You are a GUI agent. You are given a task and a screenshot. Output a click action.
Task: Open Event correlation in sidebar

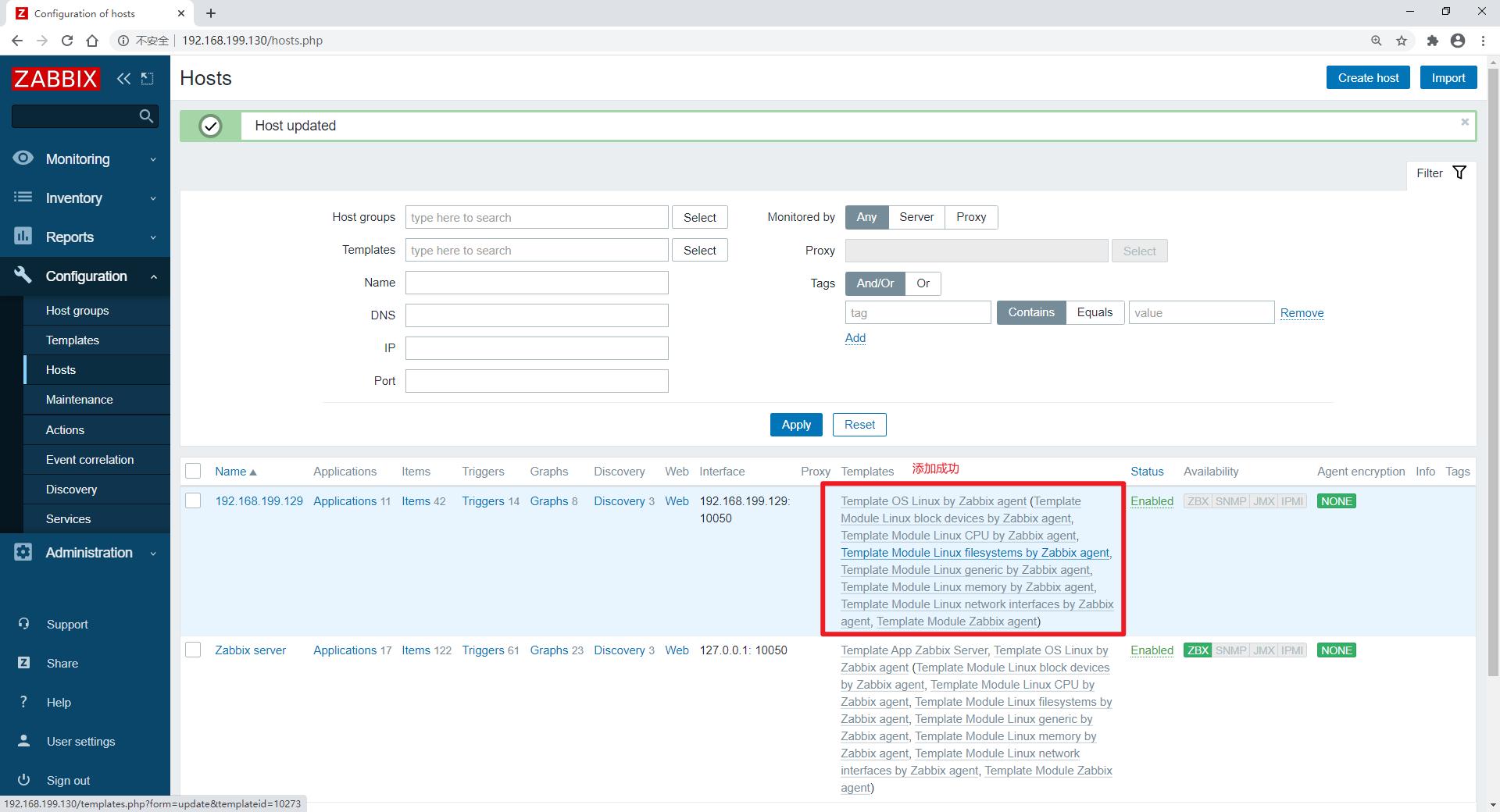click(90, 459)
